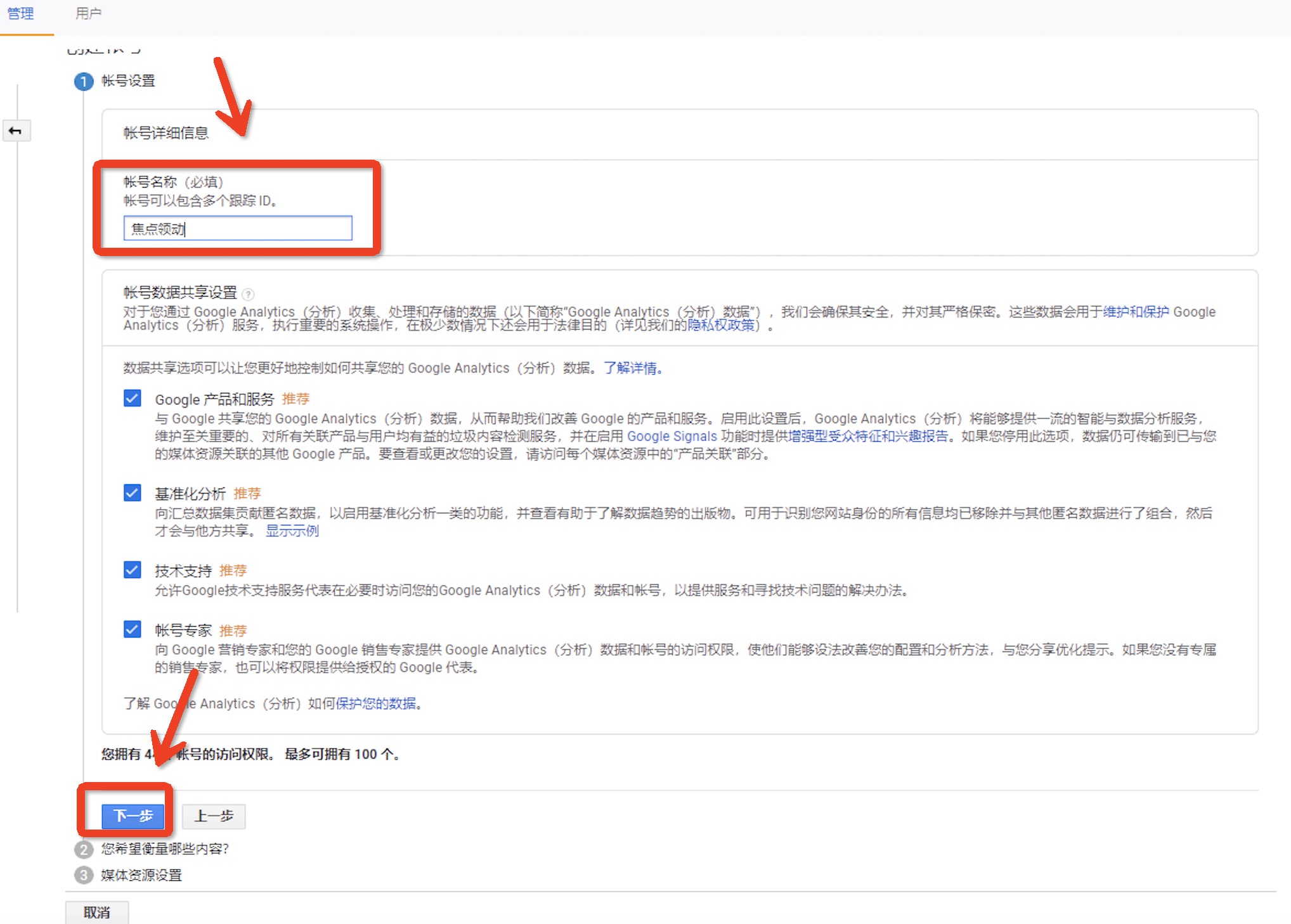Click step 2 number circle
1291x924 pixels.
(x=84, y=849)
